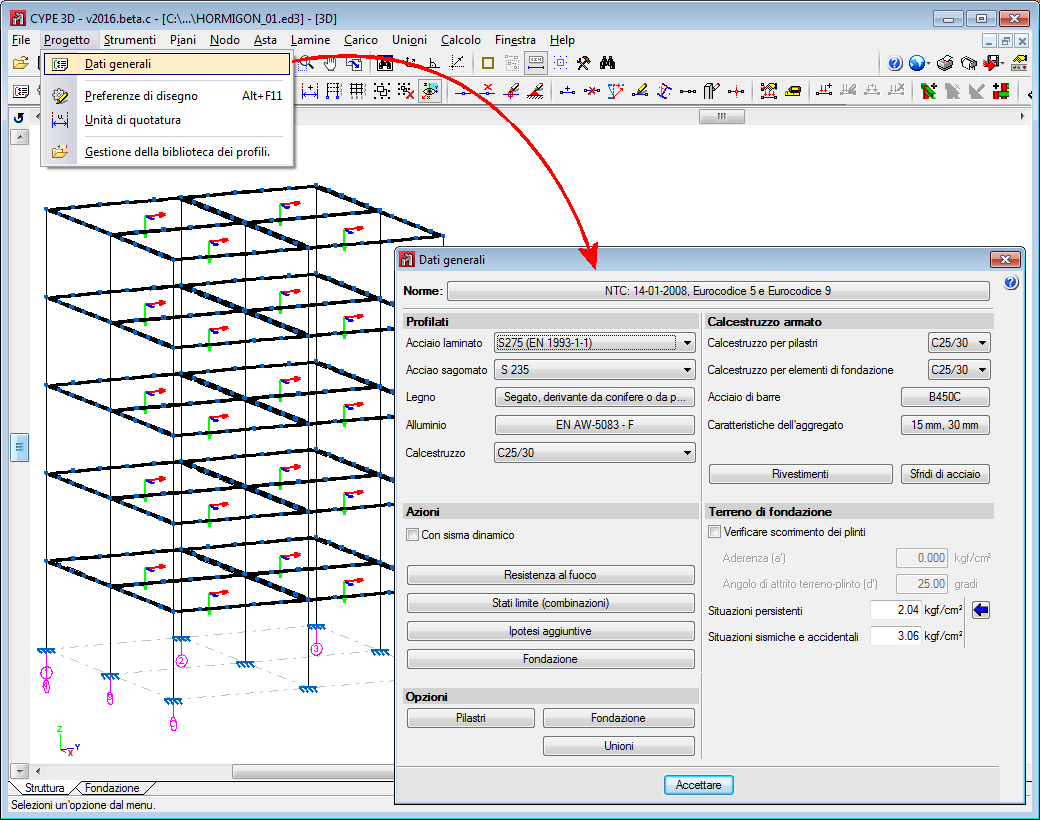
Task: Click the Situazioni sismiche e accidentali value field
Action: point(895,636)
